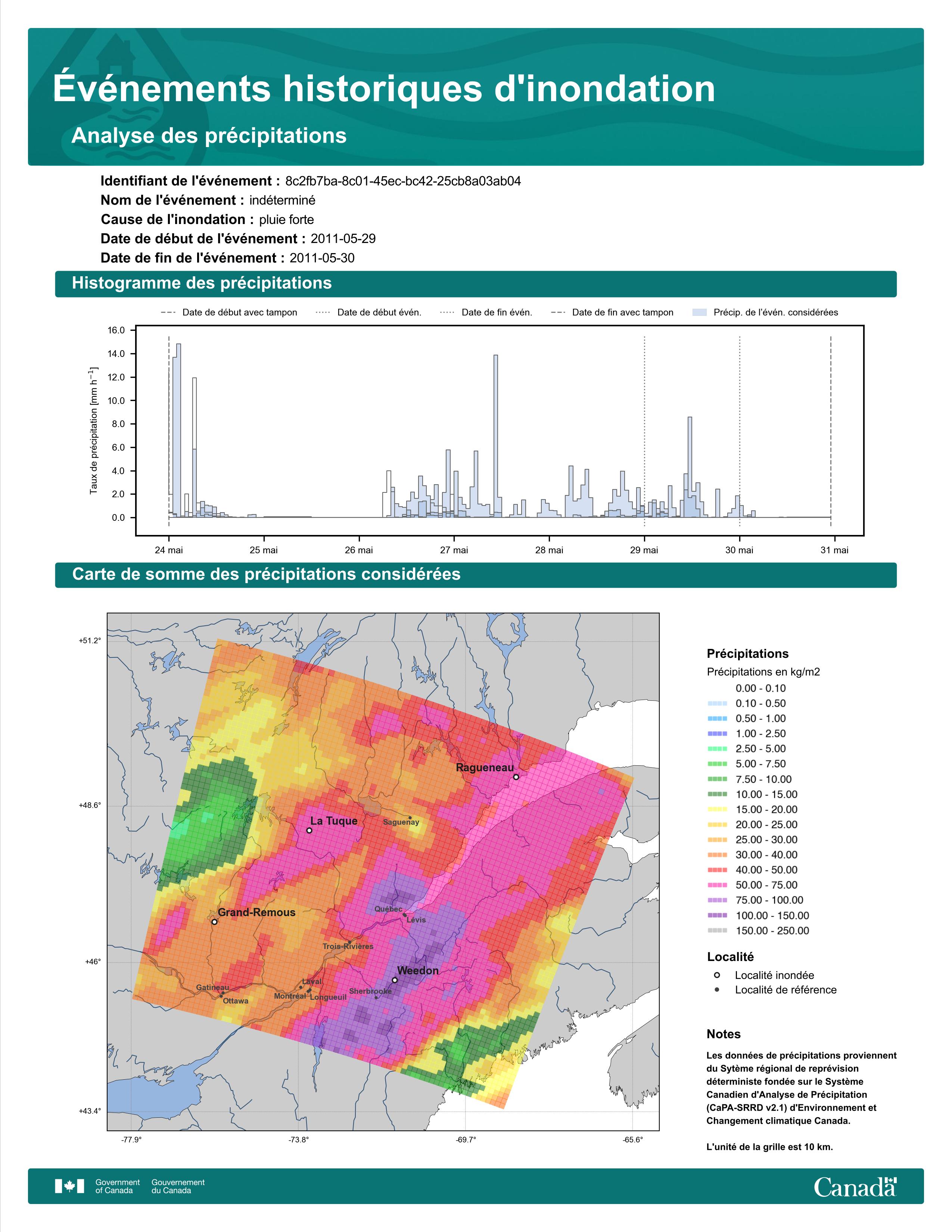Click the La Tuque flooded locality marker
Image resolution: width=952 pixels, height=1232 pixels.
pyautogui.click(x=309, y=830)
